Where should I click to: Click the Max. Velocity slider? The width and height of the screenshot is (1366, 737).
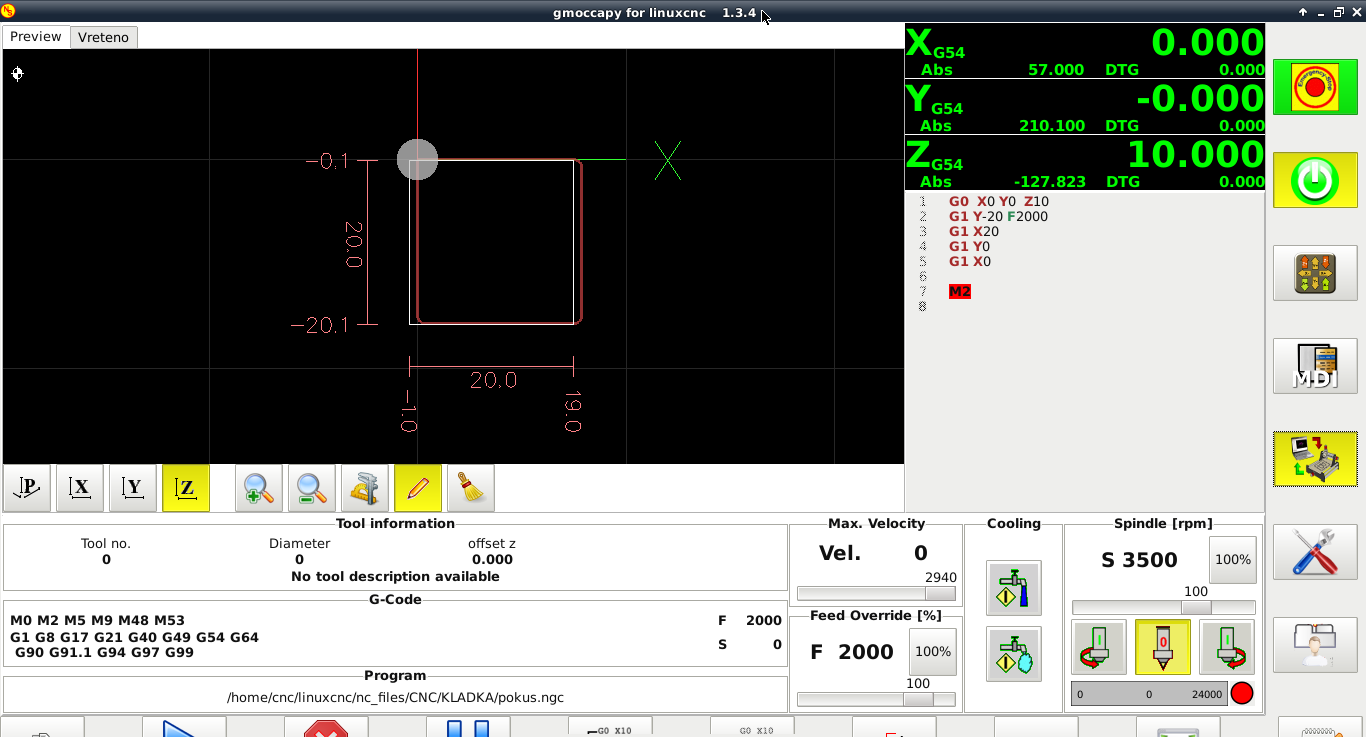click(x=875, y=593)
